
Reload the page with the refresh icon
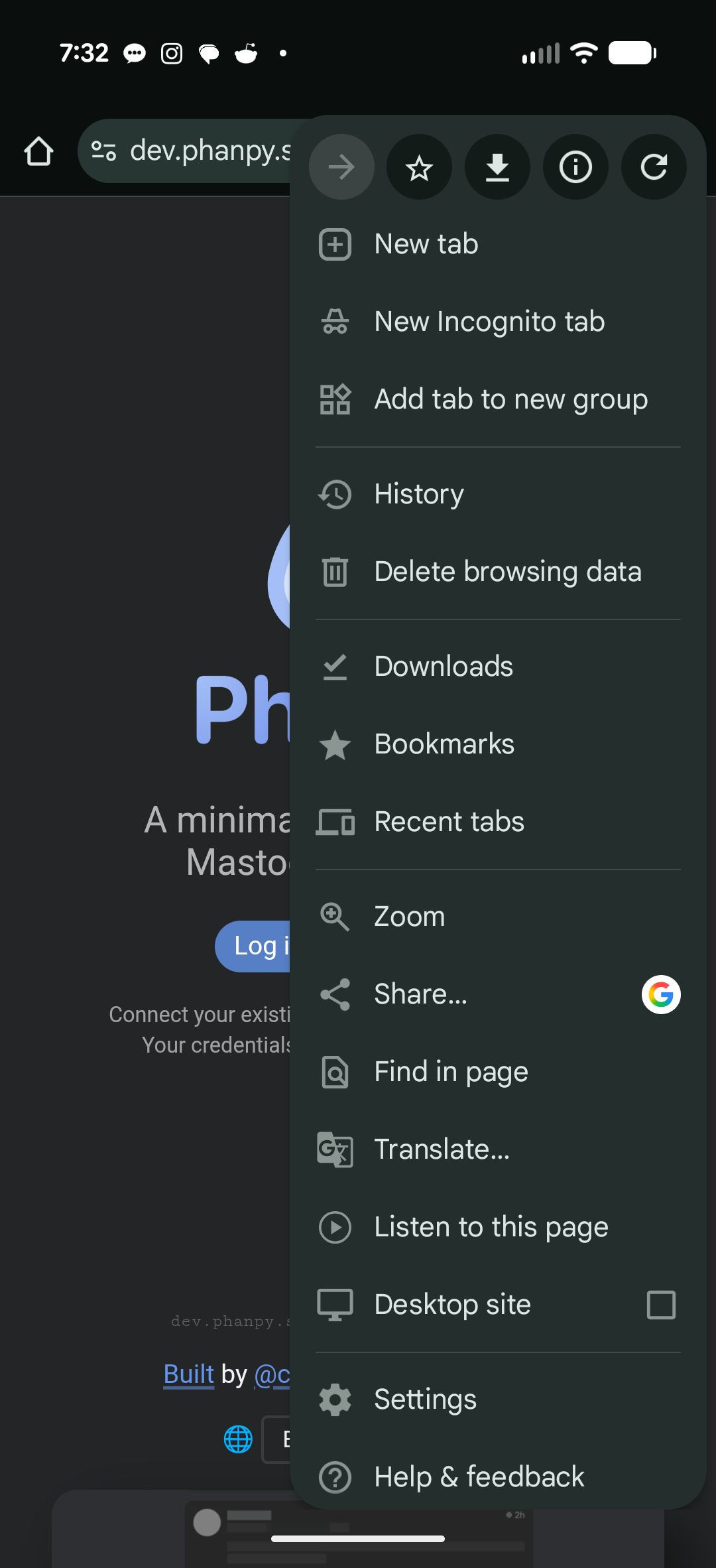click(x=654, y=167)
